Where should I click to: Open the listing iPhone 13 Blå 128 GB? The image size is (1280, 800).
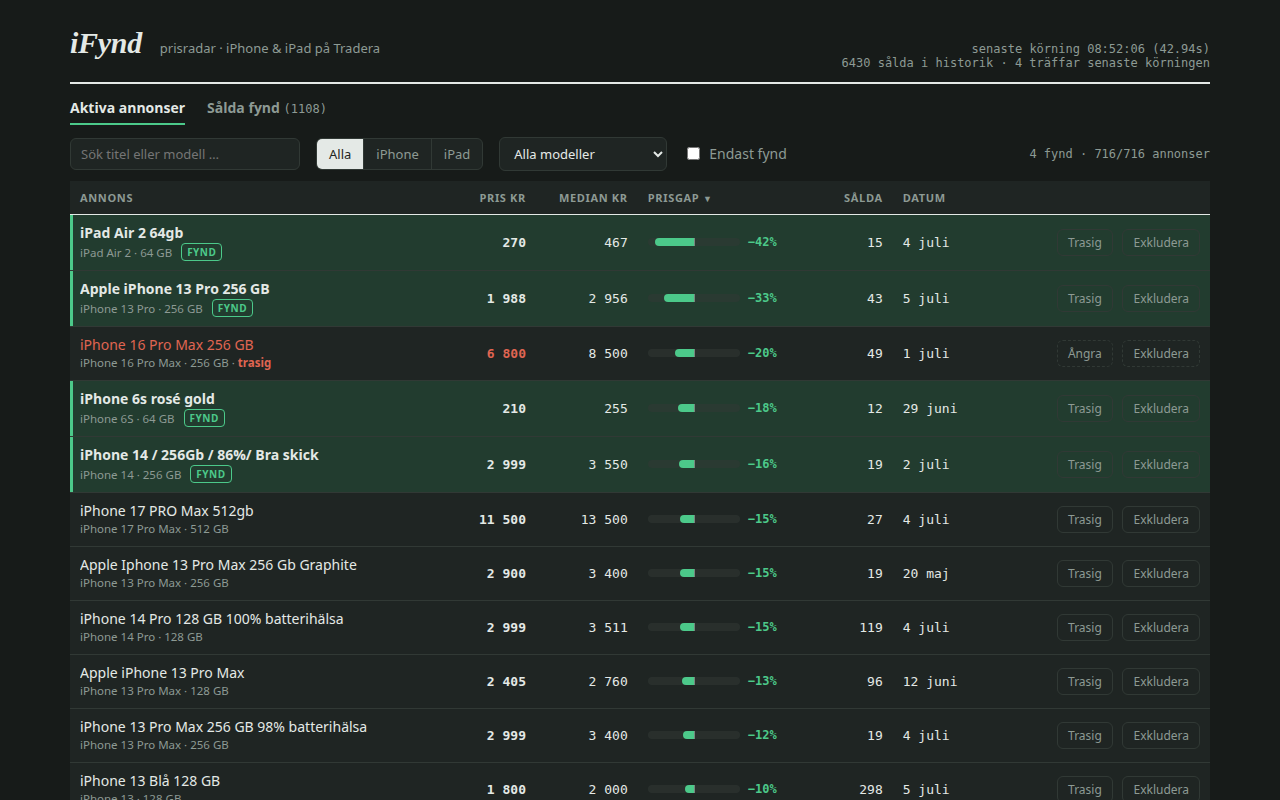[x=150, y=781]
